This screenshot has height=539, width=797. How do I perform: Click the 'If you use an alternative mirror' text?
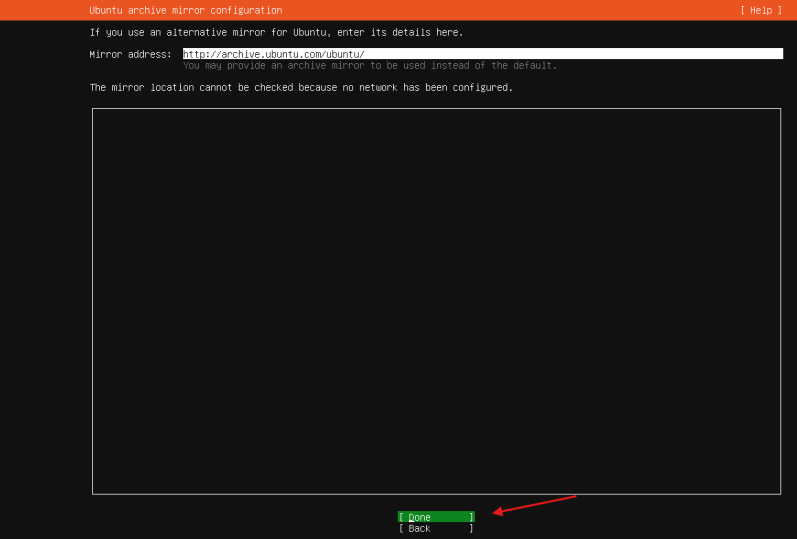coord(277,33)
